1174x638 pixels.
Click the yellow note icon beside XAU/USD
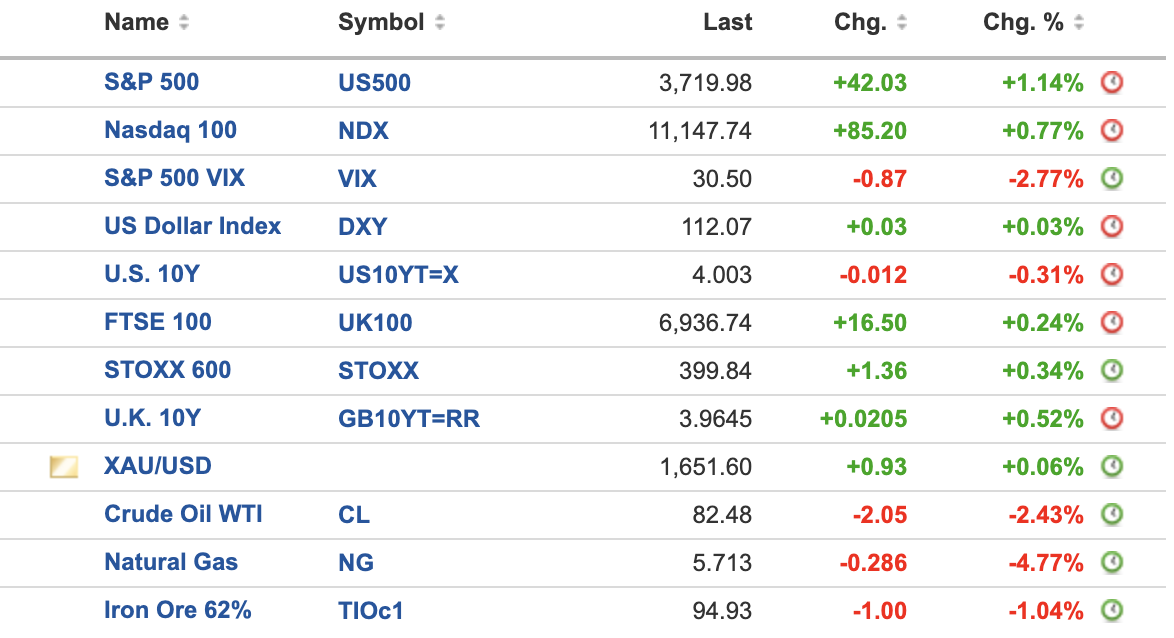coord(64,467)
